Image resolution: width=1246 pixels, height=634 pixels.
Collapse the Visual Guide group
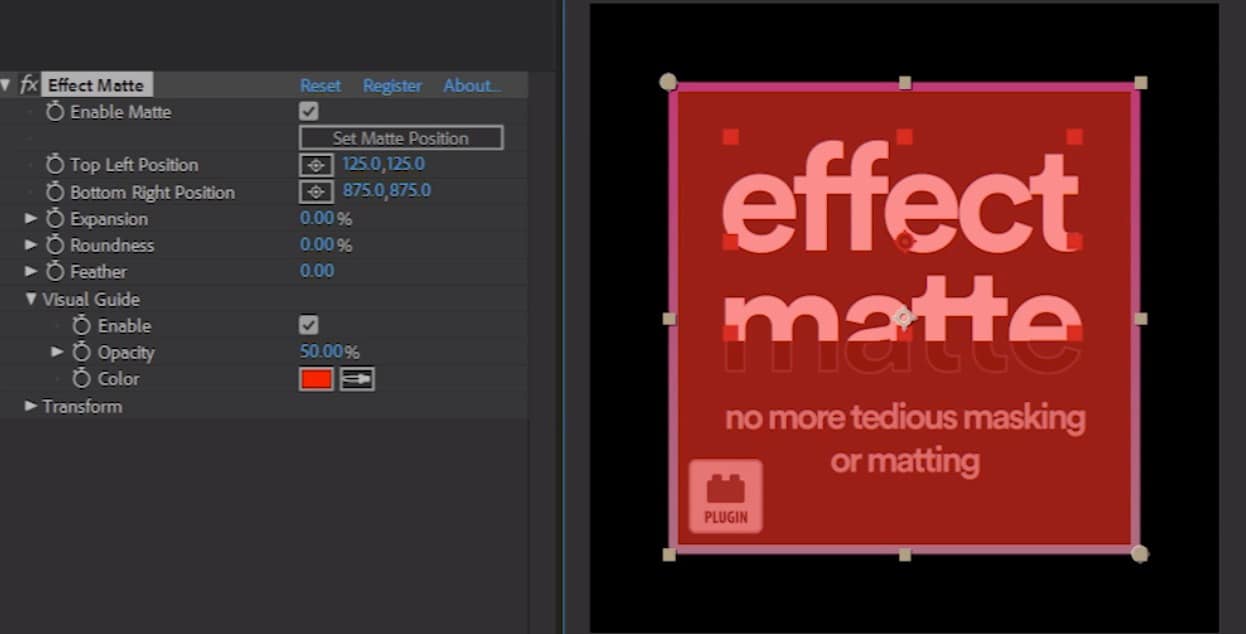click(31, 299)
